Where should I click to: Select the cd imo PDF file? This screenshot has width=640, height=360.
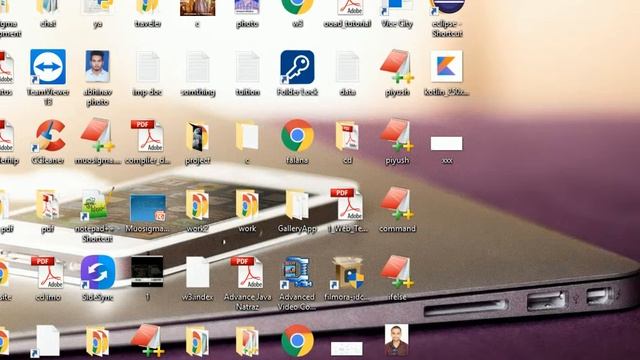48,273
